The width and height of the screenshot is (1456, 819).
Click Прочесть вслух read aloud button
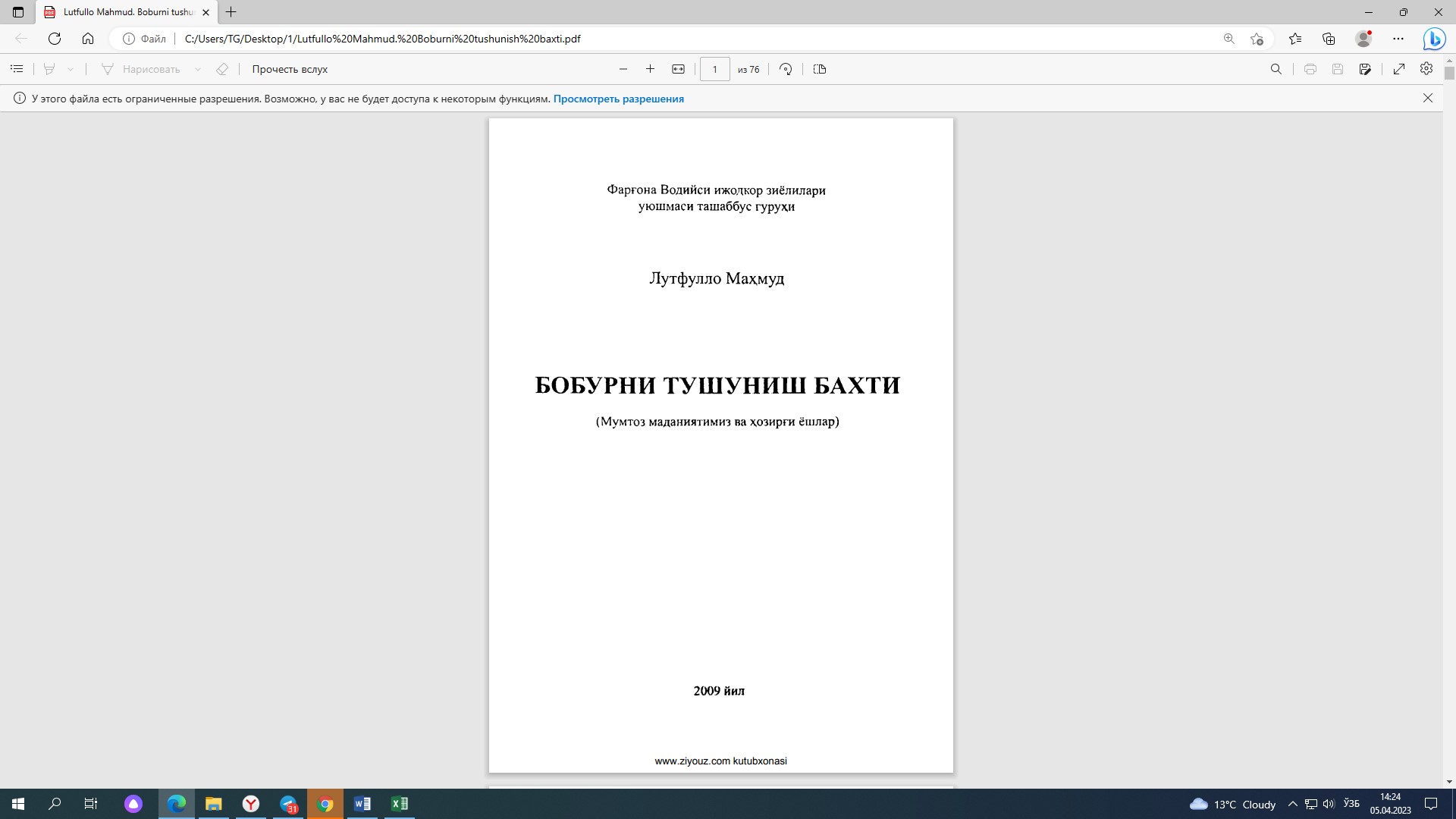(290, 69)
